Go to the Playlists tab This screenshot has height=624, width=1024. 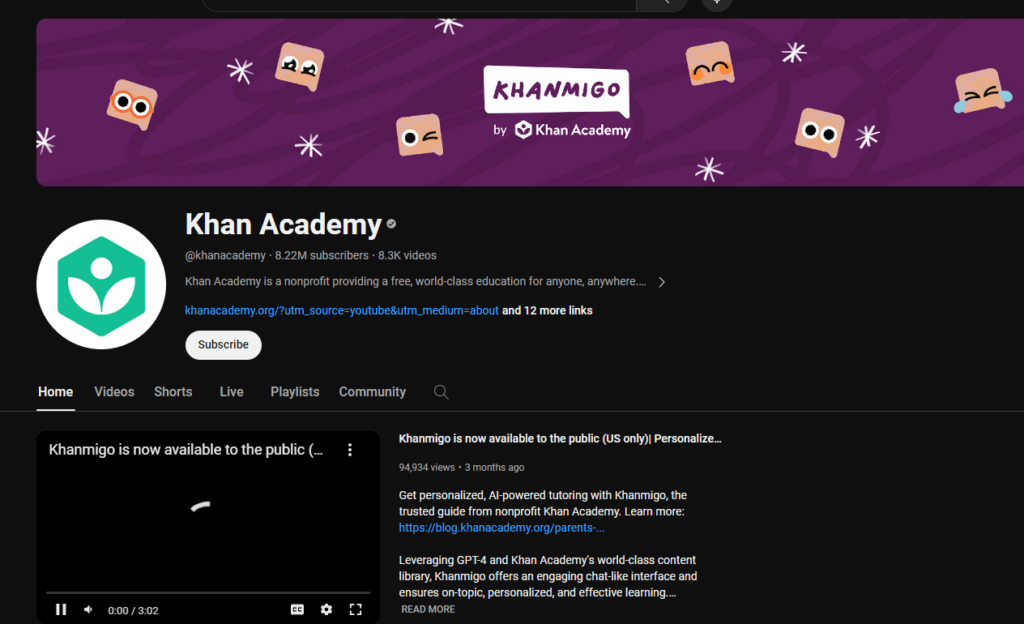295,392
